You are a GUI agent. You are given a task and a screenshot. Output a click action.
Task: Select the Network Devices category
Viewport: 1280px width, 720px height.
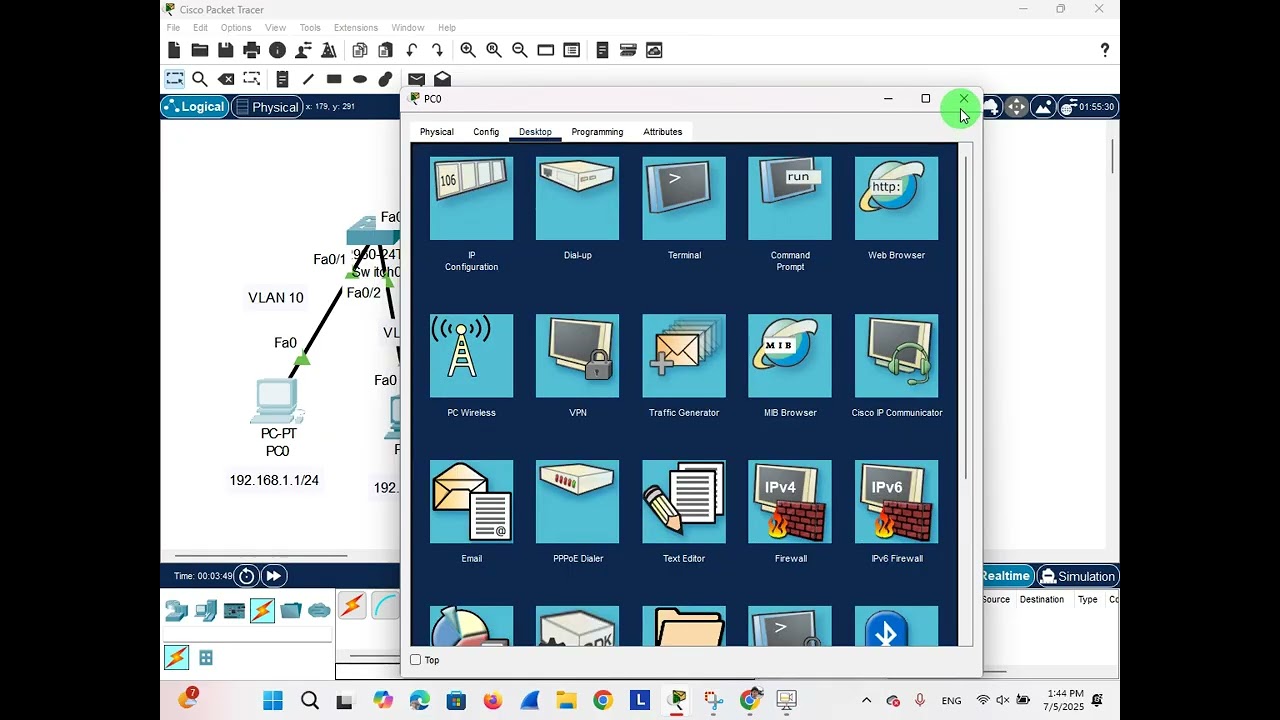point(177,610)
